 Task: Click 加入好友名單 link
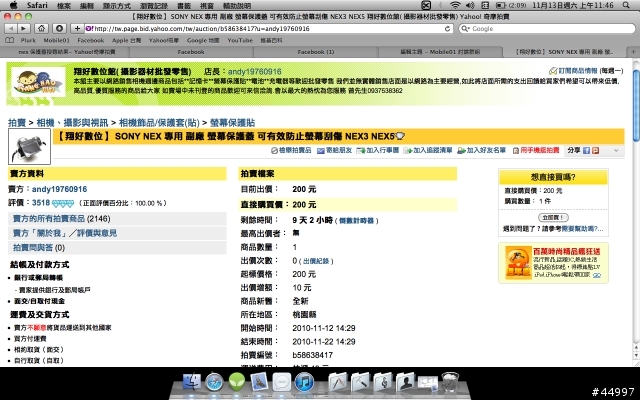(x=482, y=151)
